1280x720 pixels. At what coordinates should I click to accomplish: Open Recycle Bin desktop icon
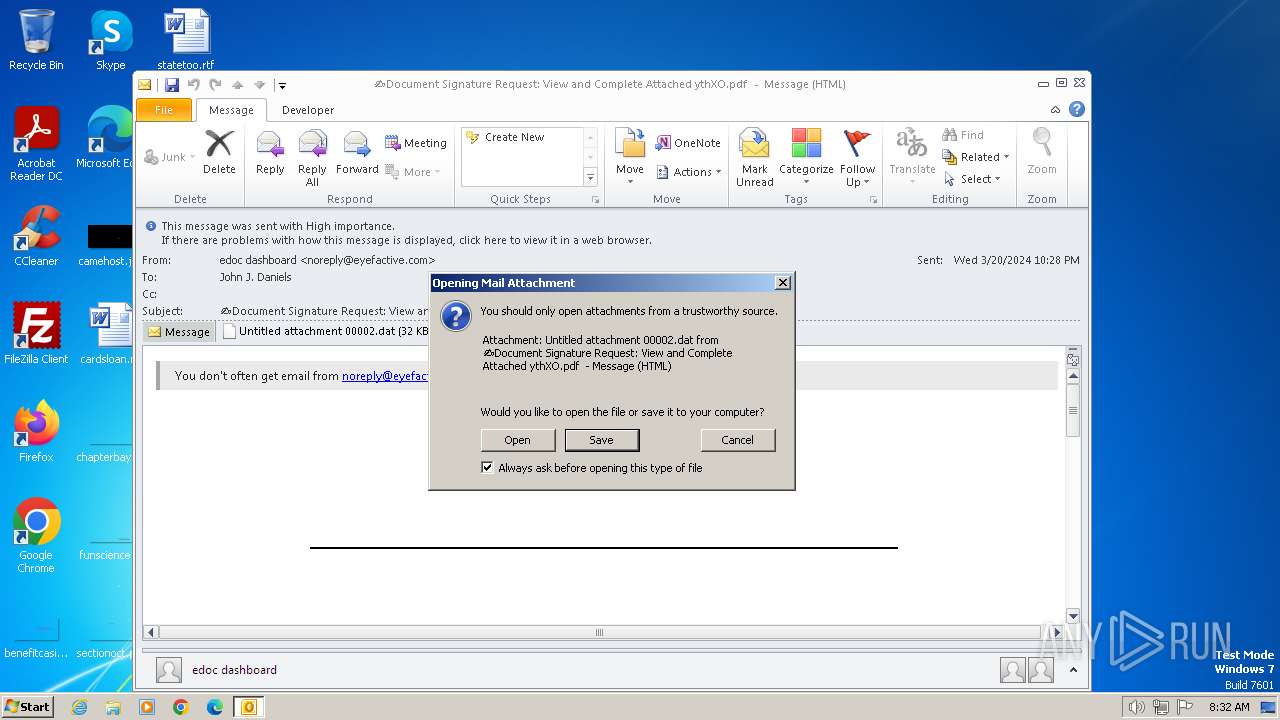(36, 40)
